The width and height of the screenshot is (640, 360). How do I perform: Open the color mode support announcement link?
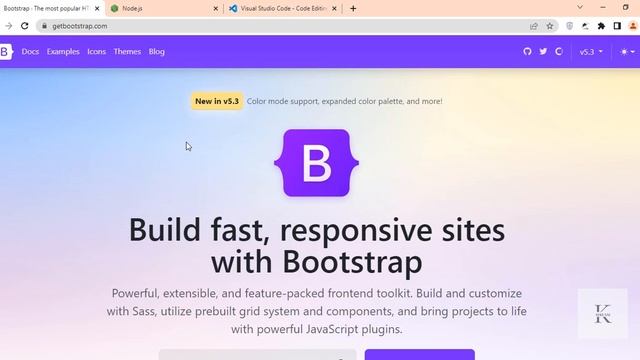(x=344, y=101)
